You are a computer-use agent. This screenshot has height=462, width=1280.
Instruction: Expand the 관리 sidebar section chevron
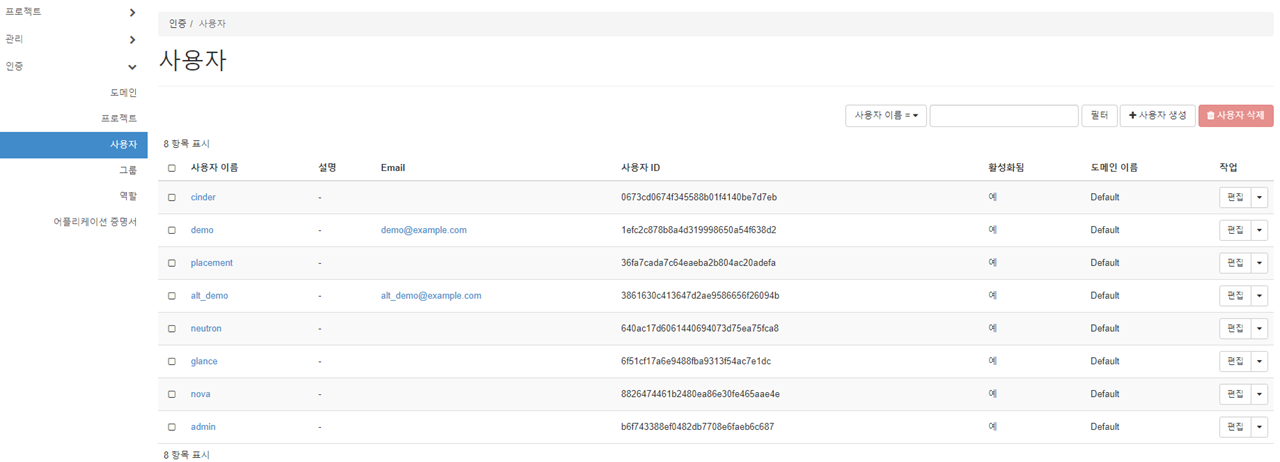click(x=133, y=40)
